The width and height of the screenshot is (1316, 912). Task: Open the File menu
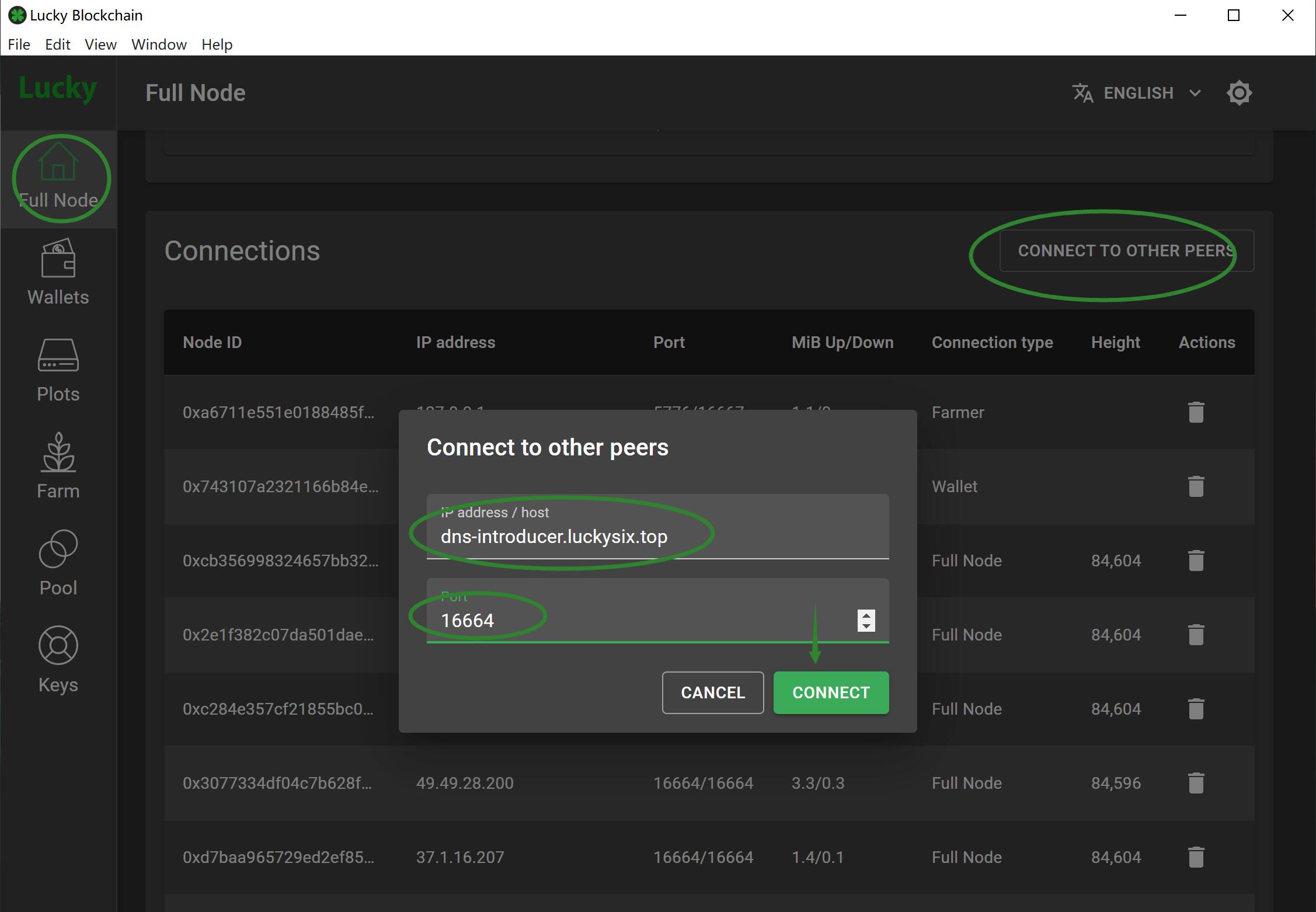(19, 44)
